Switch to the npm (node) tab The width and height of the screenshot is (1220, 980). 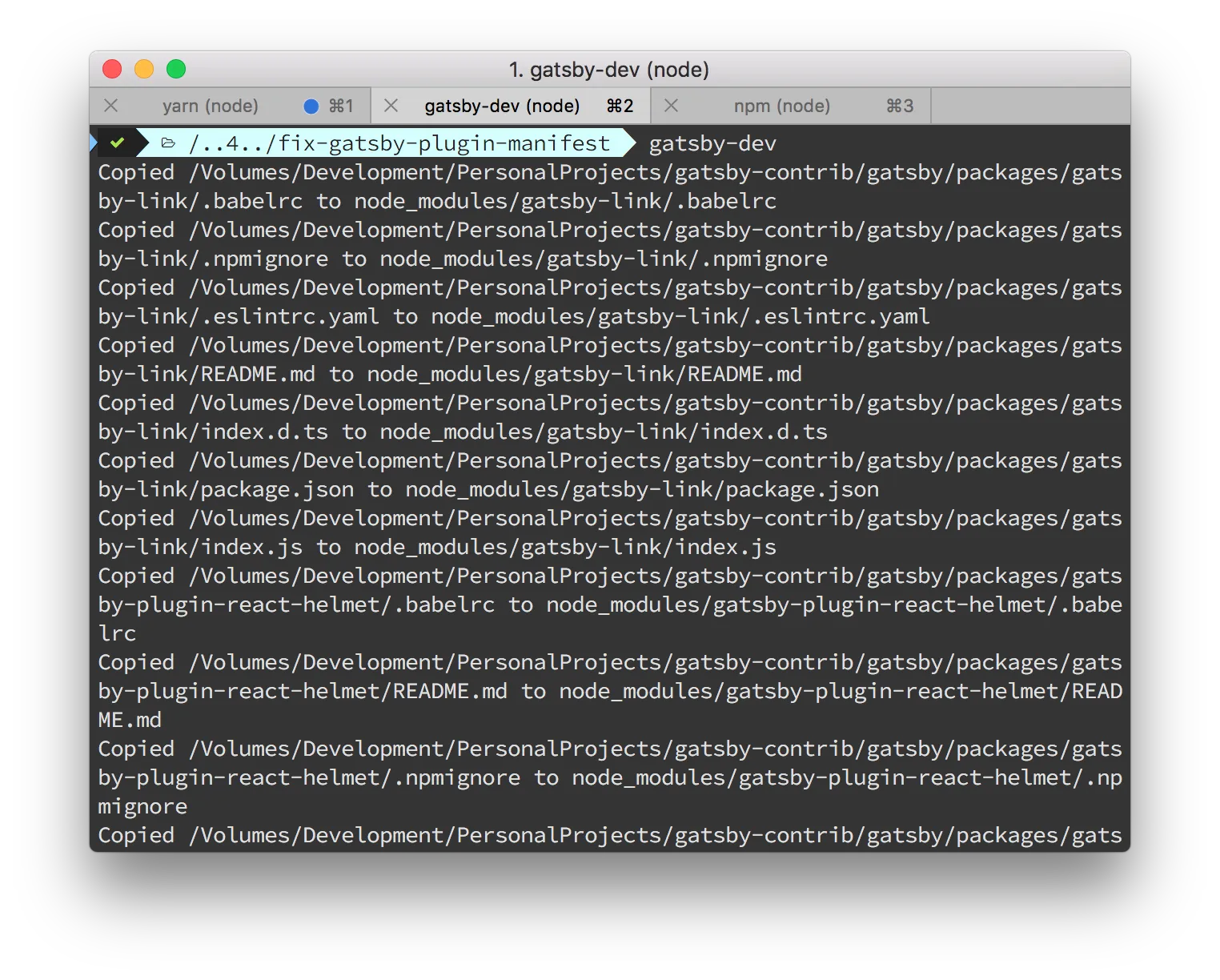791,106
